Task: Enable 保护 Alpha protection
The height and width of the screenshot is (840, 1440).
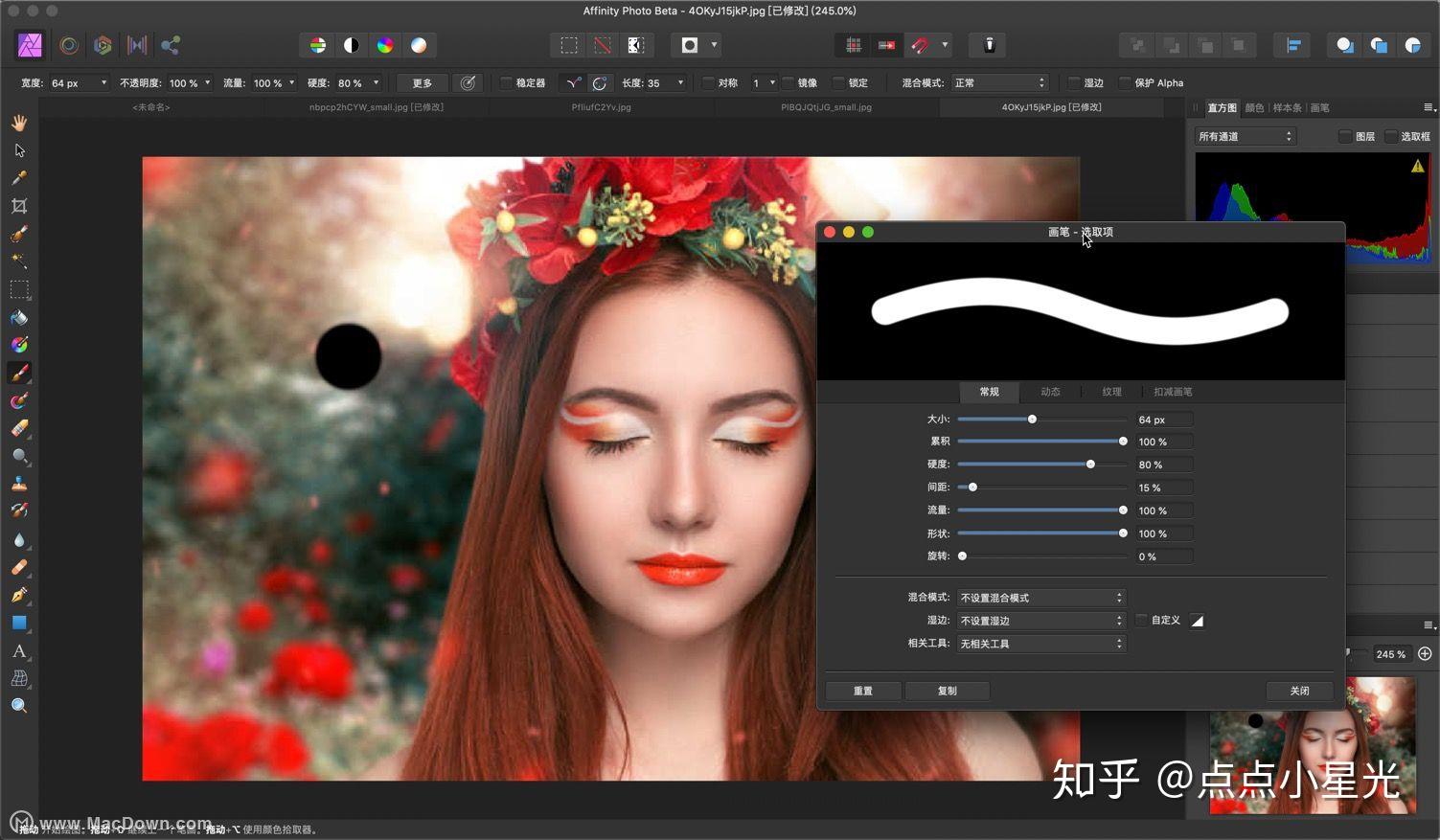Action: point(1125,82)
